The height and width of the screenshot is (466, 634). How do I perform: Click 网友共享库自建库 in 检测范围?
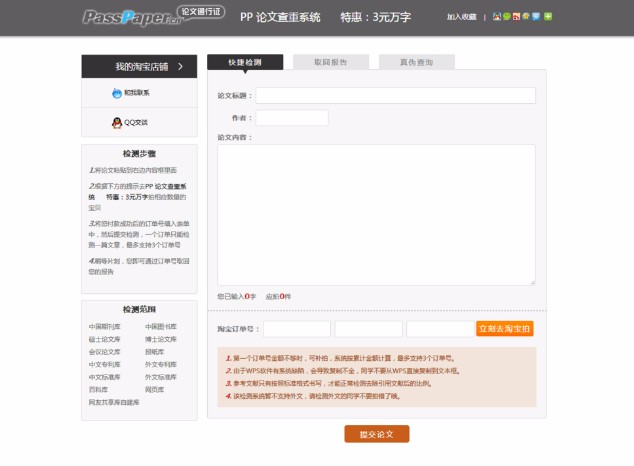[114, 403]
